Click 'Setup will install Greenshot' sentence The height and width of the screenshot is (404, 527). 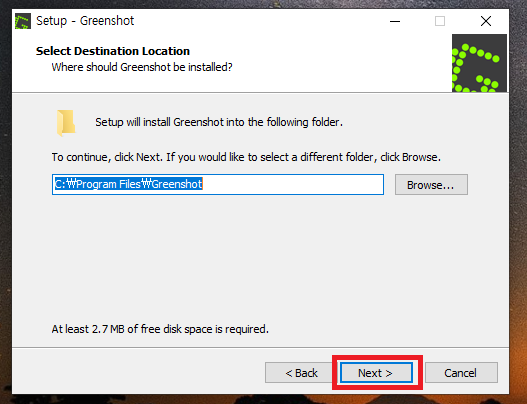(x=219, y=122)
